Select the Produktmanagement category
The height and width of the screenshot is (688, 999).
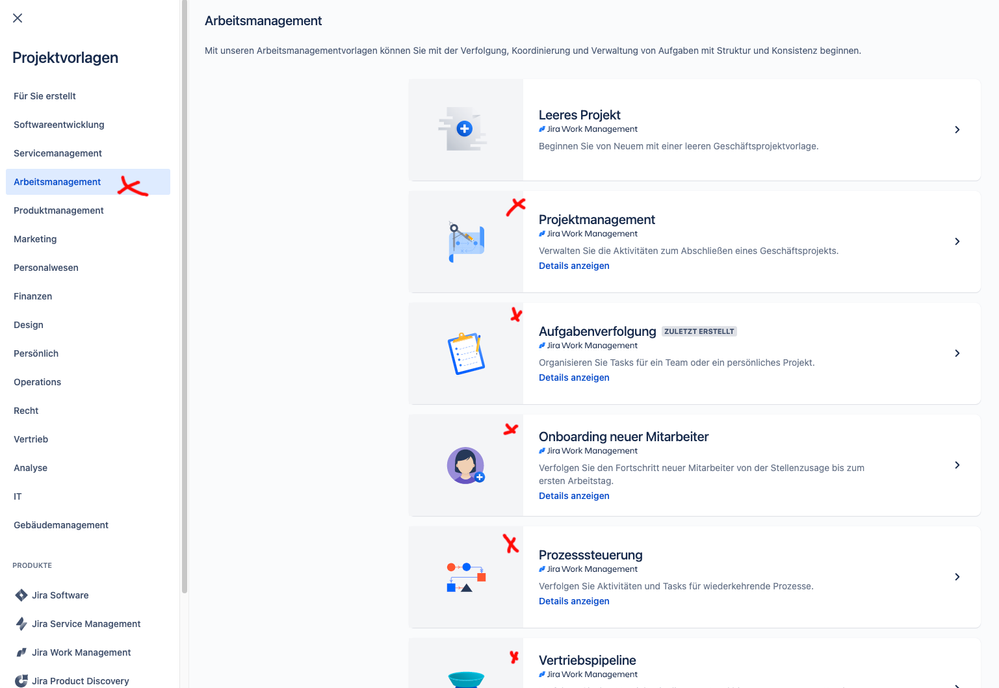tap(88, 210)
